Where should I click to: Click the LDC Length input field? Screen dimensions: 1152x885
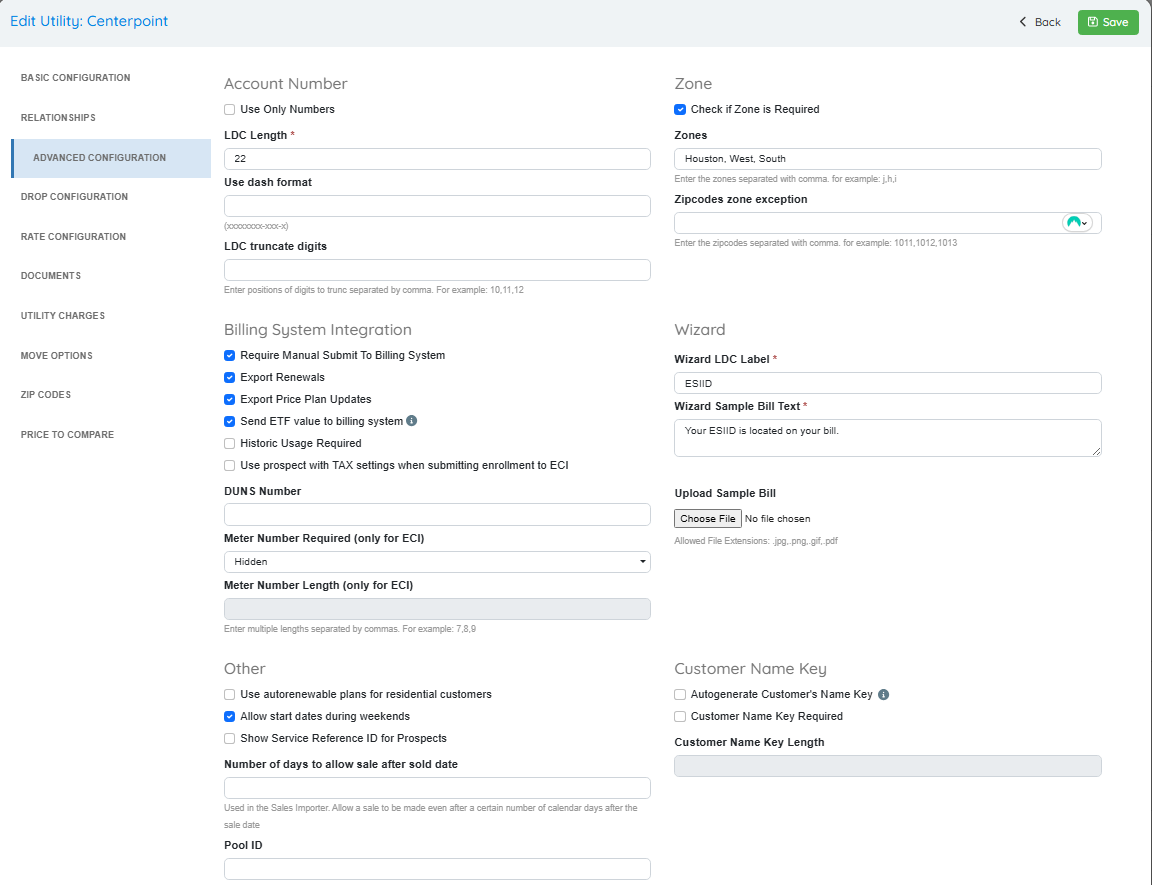pos(437,159)
